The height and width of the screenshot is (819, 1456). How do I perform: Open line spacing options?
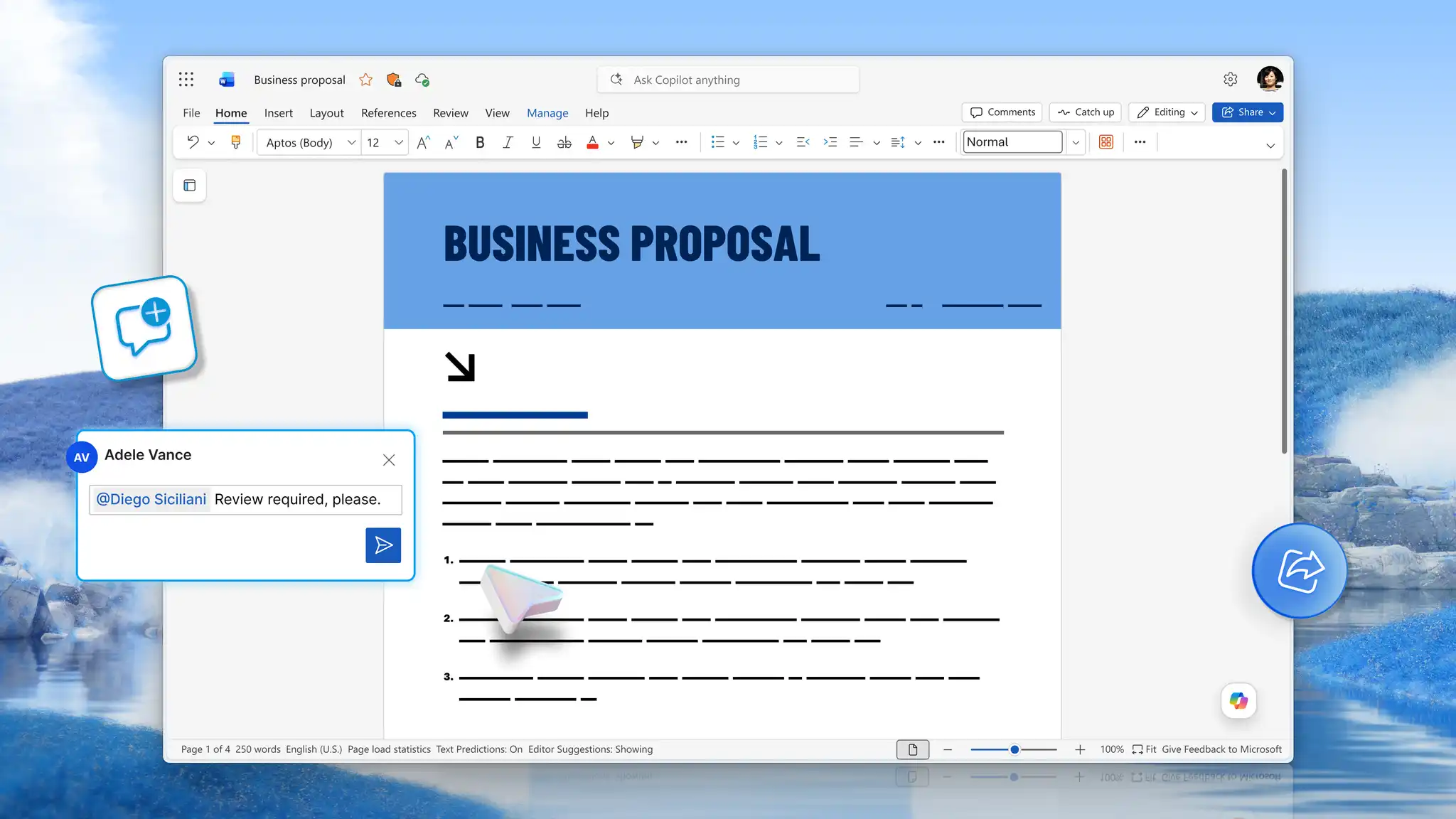(898, 142)
